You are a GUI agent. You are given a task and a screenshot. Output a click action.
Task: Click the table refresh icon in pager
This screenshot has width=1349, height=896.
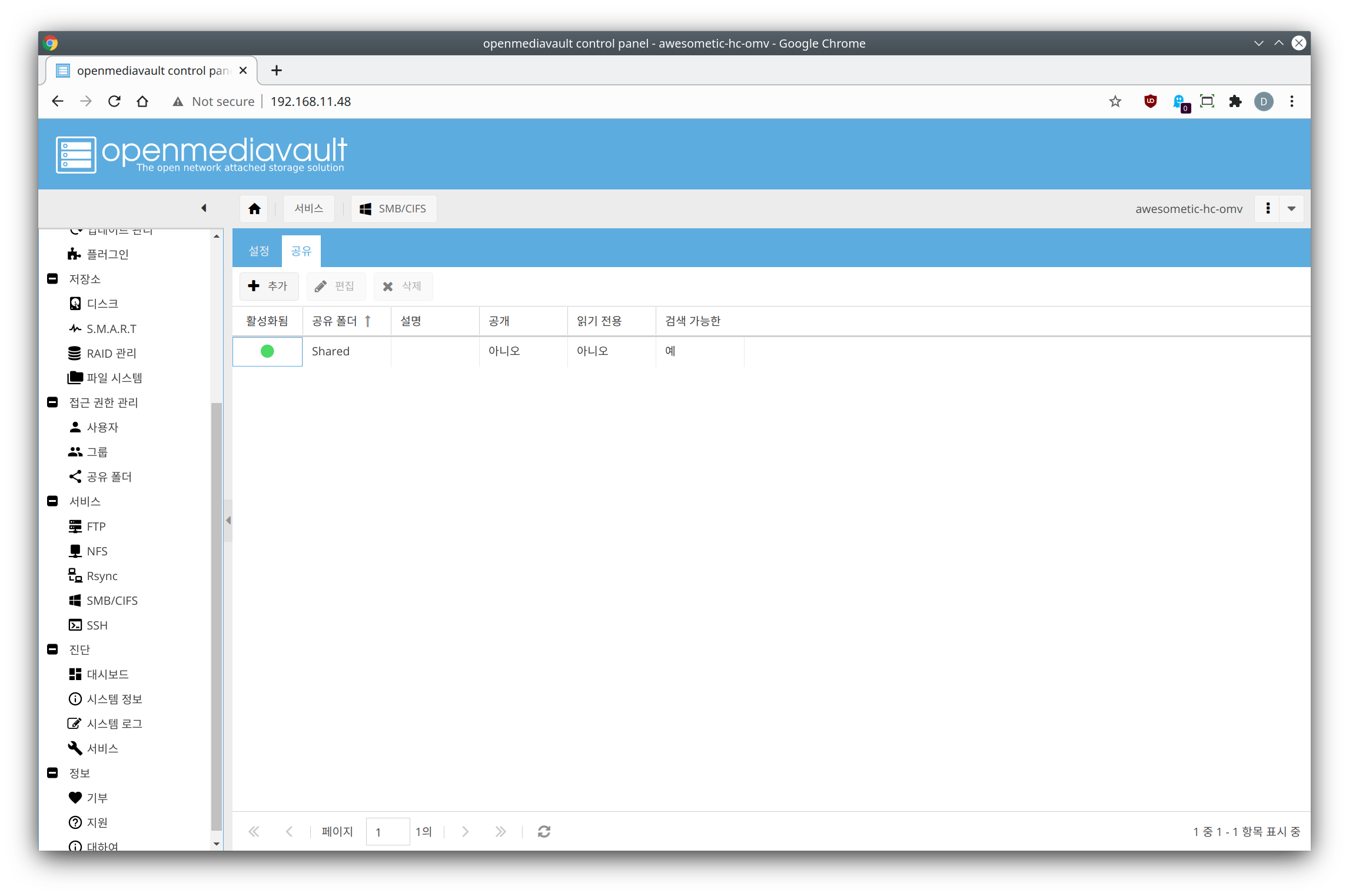coord(544,831)
